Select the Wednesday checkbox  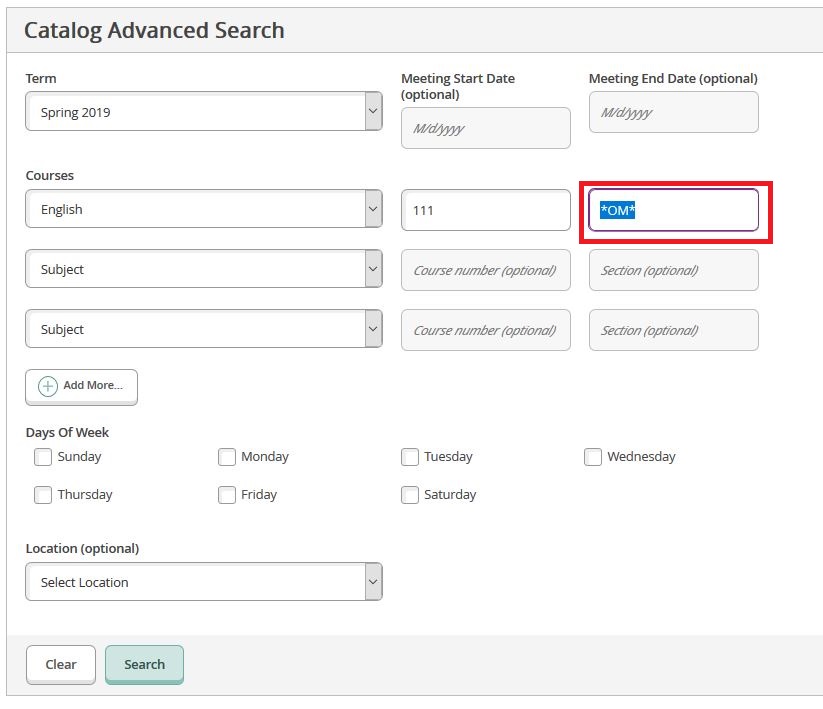click(x=593, y=457)
